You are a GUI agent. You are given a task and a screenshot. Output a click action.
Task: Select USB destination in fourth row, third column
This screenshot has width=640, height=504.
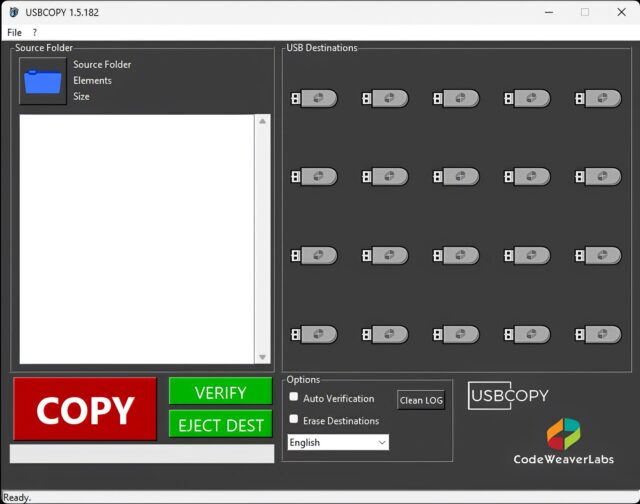click(x=456, y=334)
